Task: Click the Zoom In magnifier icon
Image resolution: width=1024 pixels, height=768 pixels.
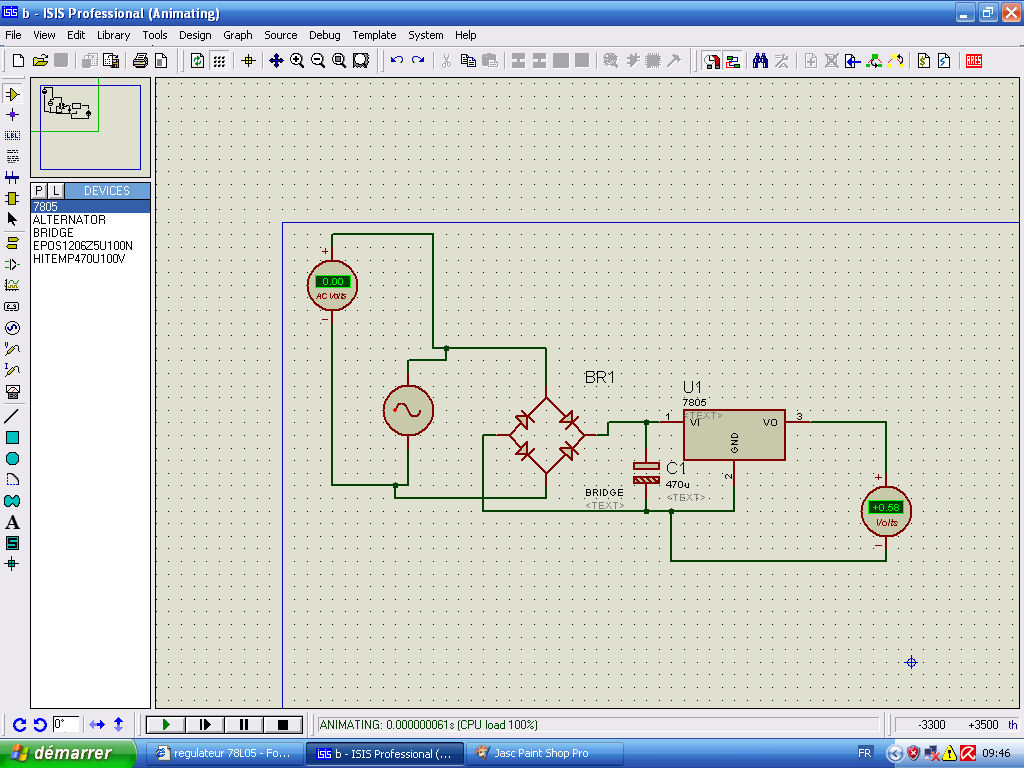Action: point(297,61)
